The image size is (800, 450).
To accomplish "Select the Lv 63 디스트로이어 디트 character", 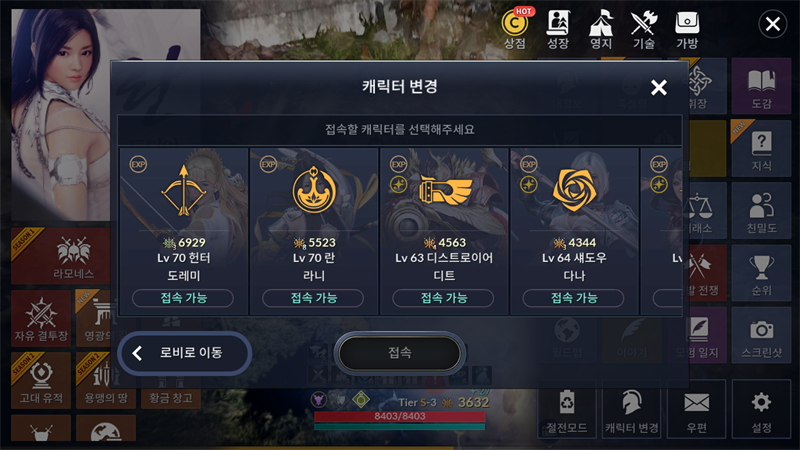I will [x=444, y=231].
